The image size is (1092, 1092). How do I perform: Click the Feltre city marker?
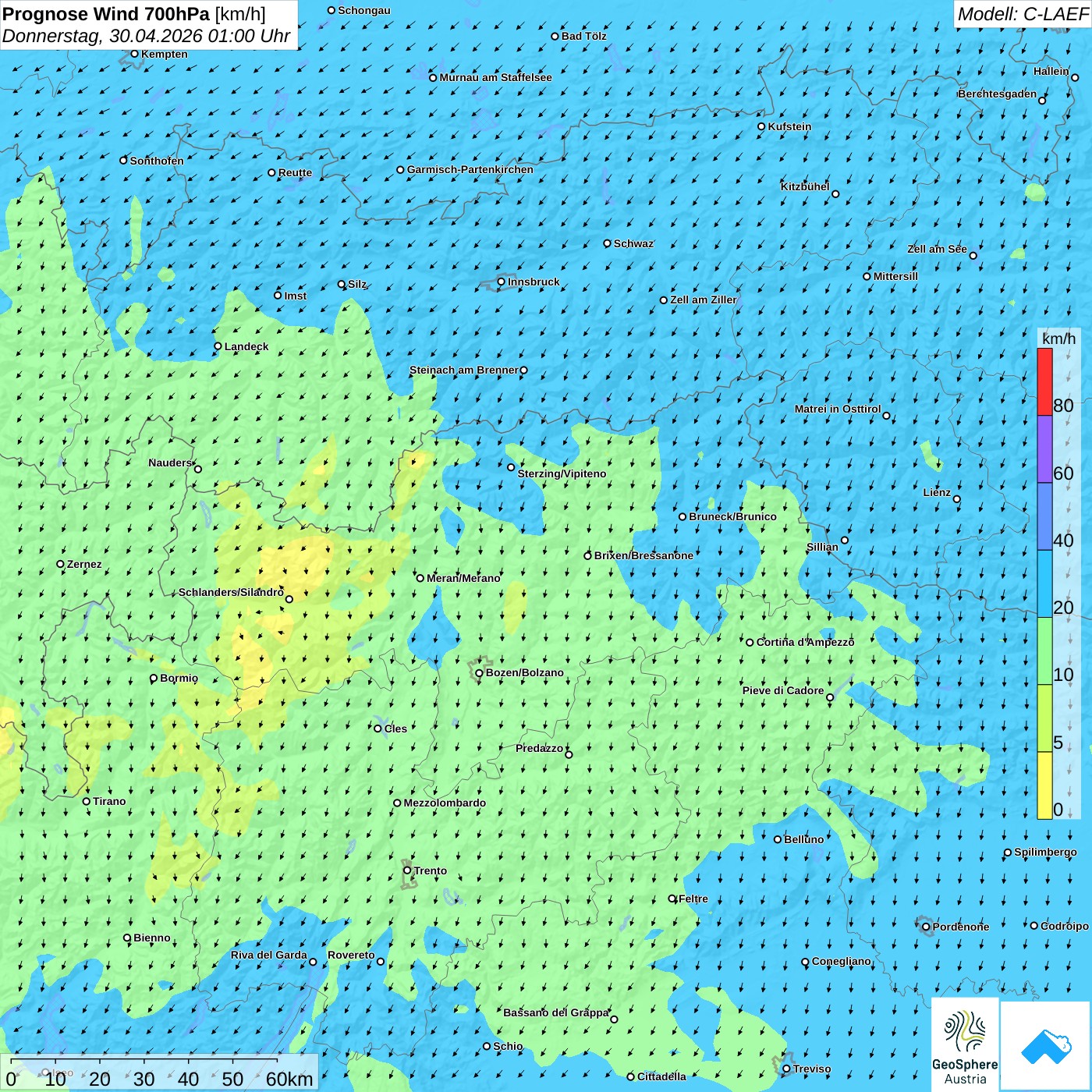point(672,899)
